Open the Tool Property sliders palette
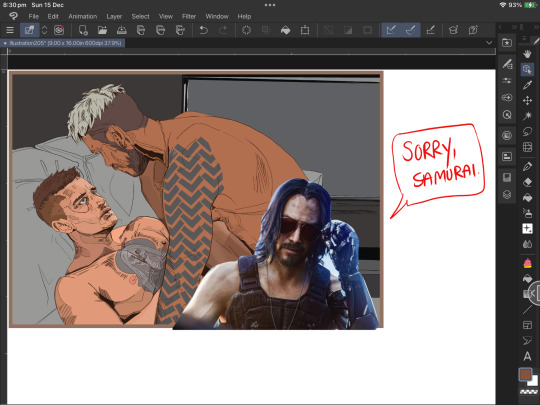The image size is (540, 405). pyautogui.click(x=507, y=81)
